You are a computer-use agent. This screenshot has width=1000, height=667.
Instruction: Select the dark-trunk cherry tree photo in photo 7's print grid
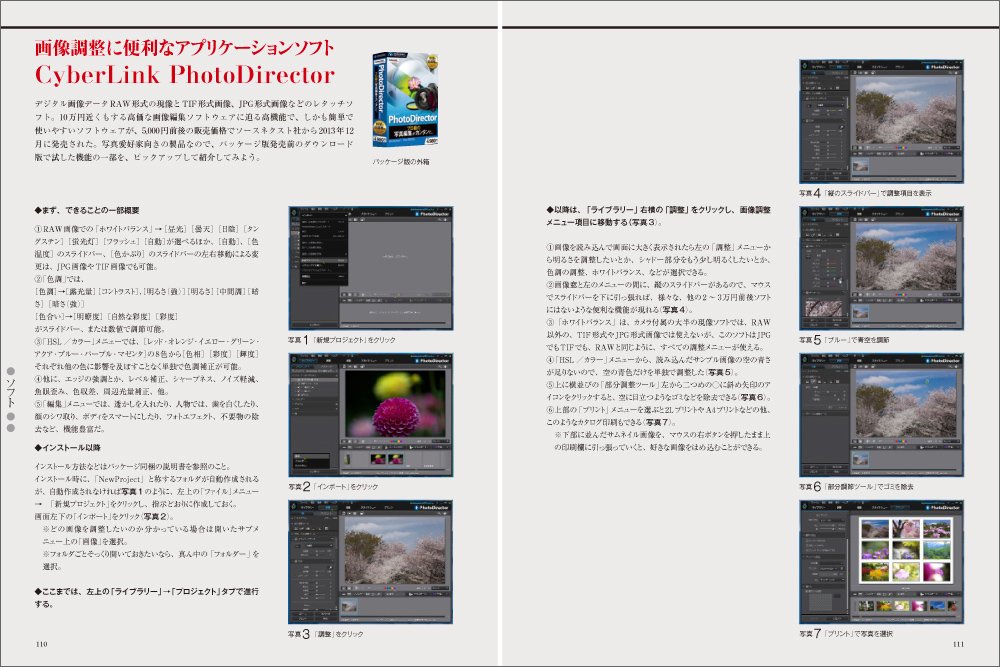tap(906, 529)
